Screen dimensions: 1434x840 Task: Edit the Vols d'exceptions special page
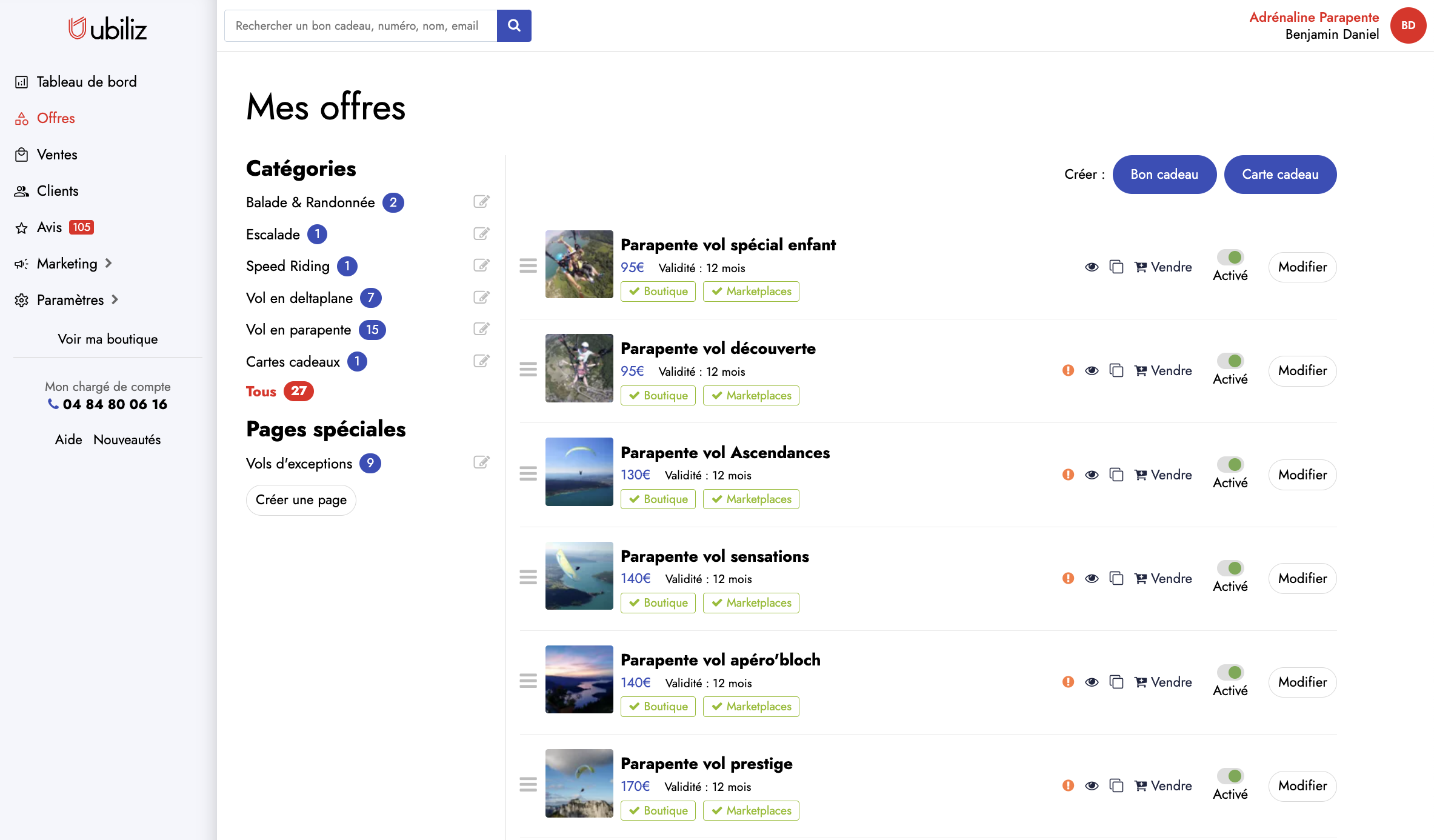[481, 463]
